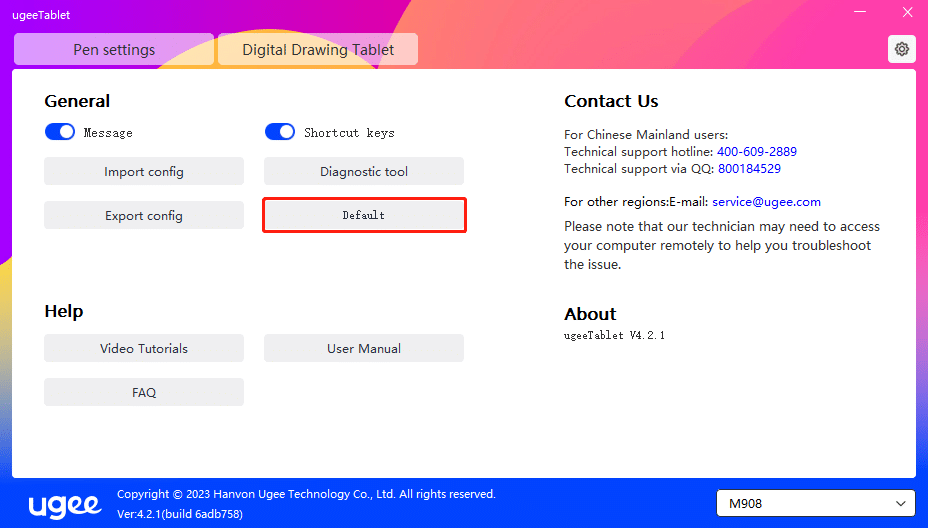Viewport: 928px width, 528px height.
Task: Click the service@ugee.com email link
Action: 766,202
